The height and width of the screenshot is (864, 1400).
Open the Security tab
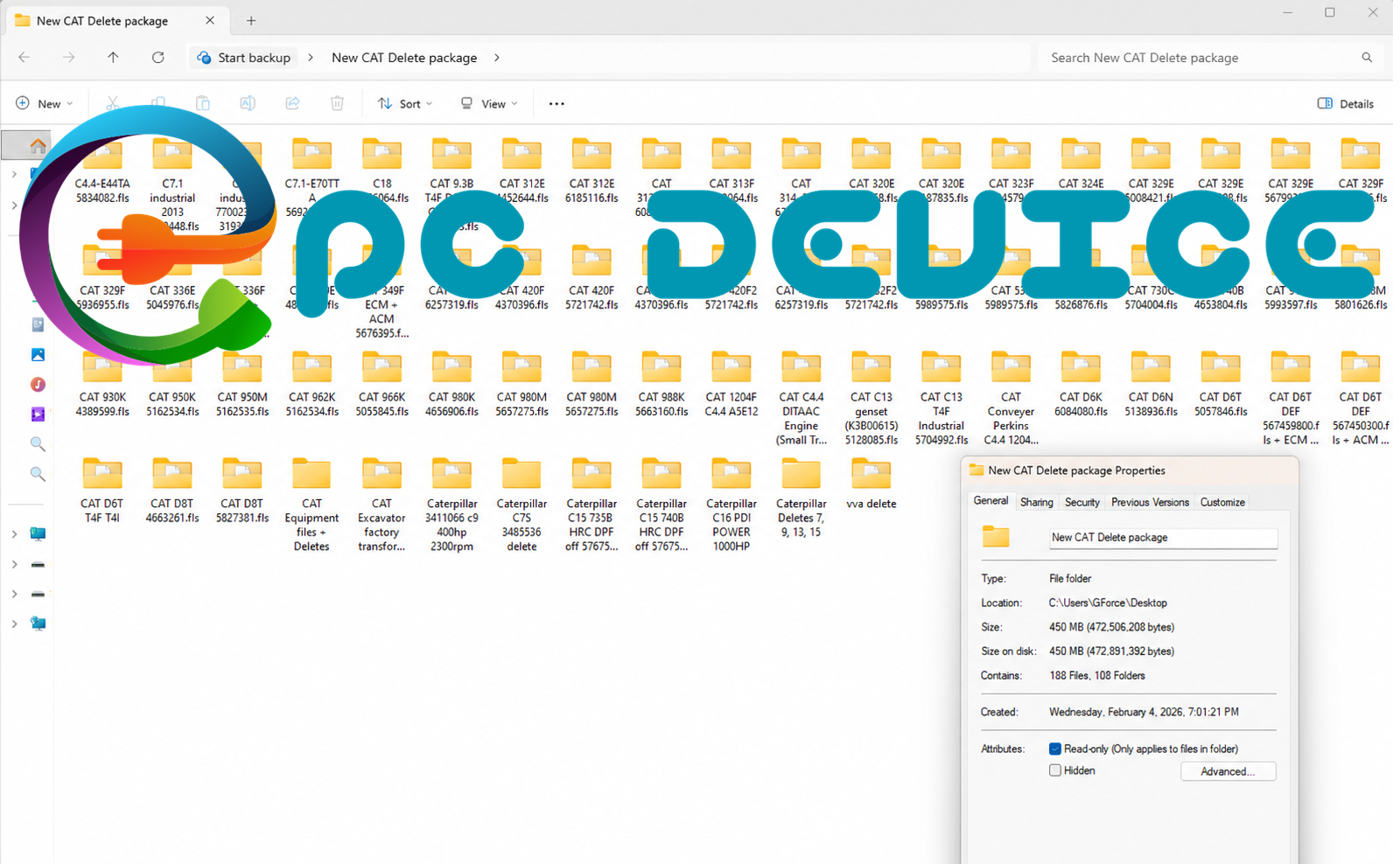pyautogui.click(x=1082, y=502)
